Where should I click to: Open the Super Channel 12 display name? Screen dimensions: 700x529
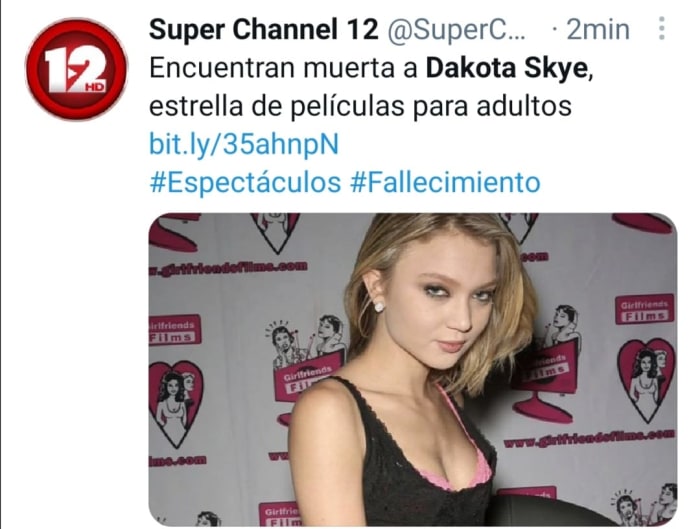tap(263, 30)
